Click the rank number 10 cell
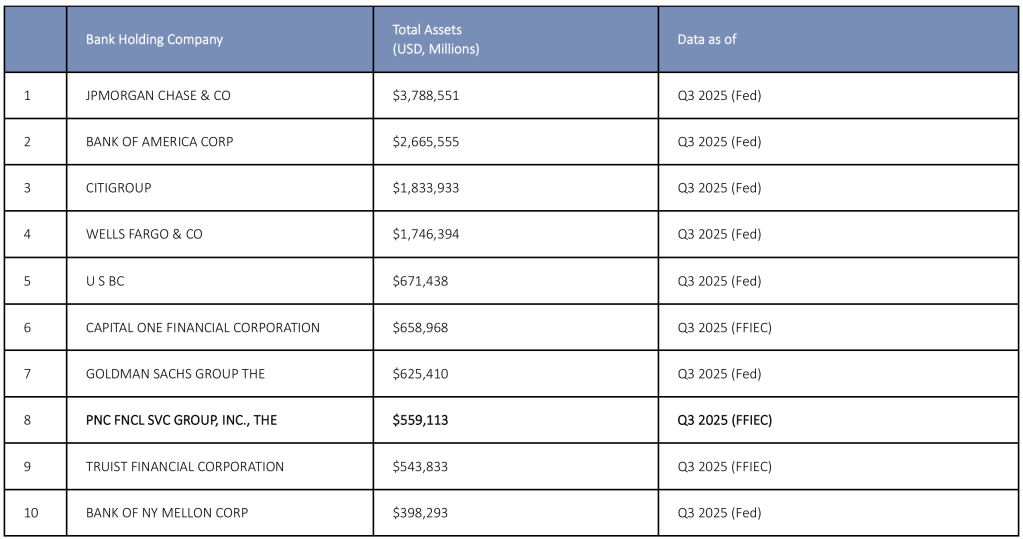1023x539 pixels. coord(31,513)
